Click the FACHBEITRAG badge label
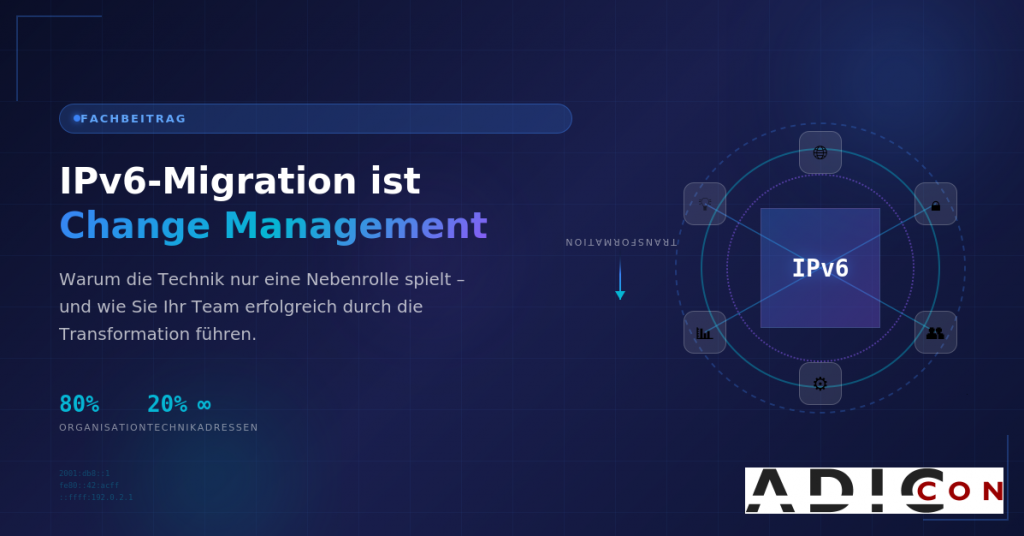1024x536 pixels. (x=134, y=119)
